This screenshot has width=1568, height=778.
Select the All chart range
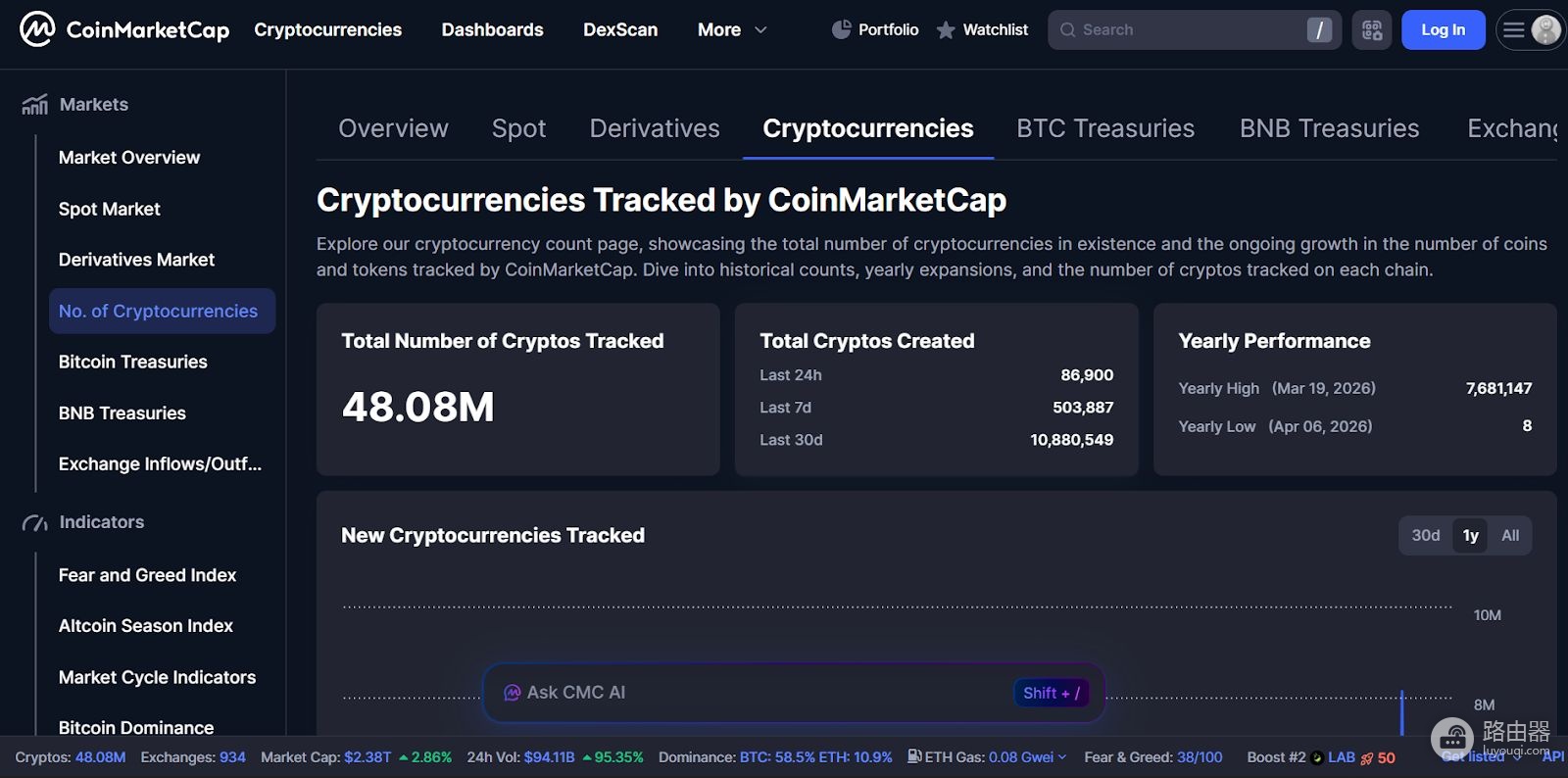pos(1510,535)
